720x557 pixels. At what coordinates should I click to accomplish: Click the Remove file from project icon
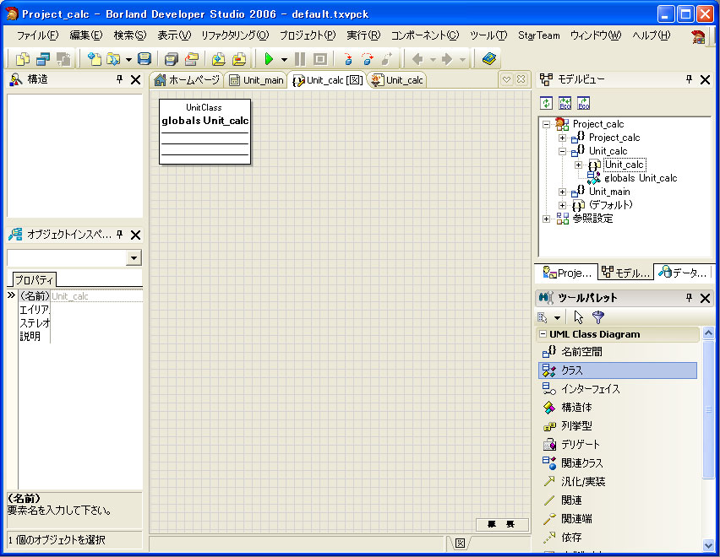pyautogui.click(x=239, y=59)
